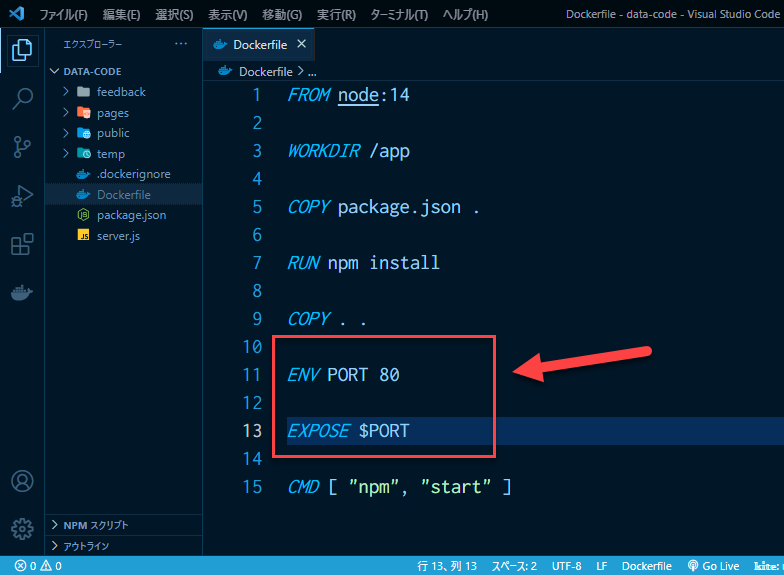Open the ターミナル(T) menu

click(399, 14)
